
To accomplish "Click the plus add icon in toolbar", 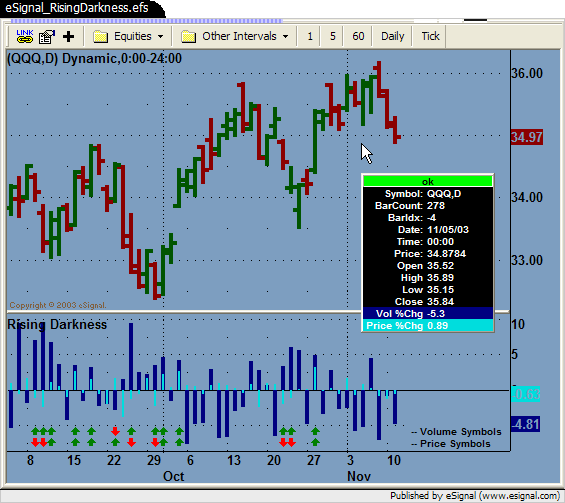I will point(68,36).
